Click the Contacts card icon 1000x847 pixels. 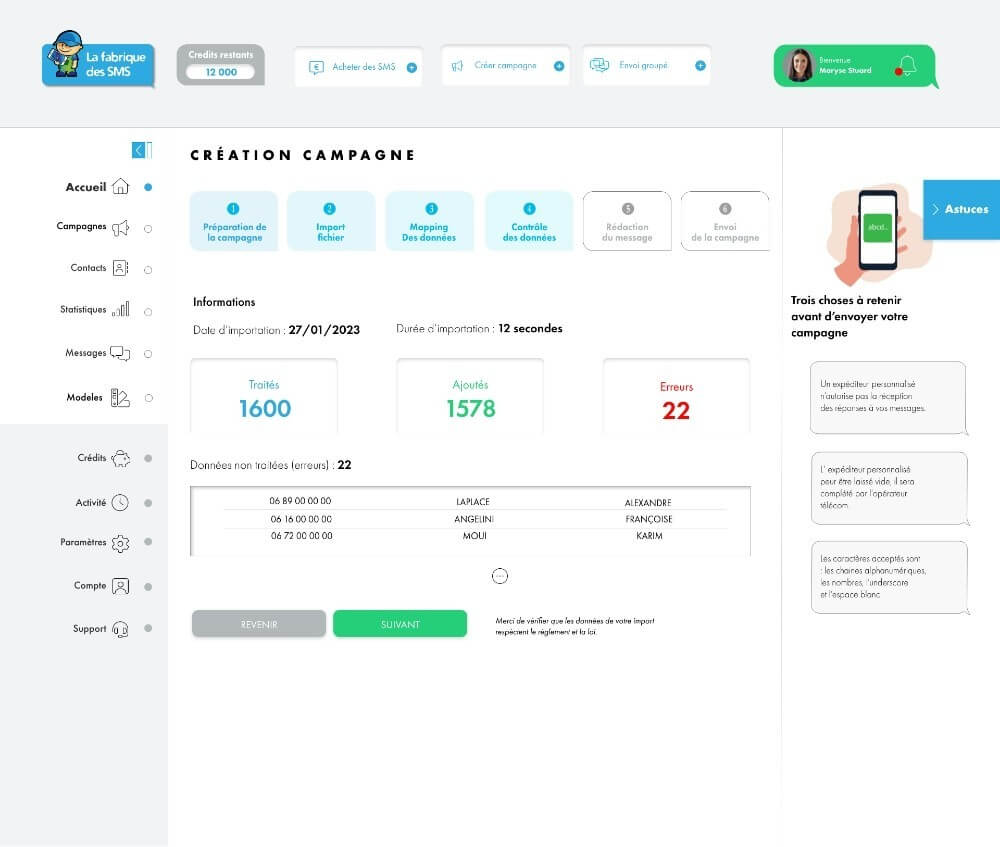(x=120, y=268)
